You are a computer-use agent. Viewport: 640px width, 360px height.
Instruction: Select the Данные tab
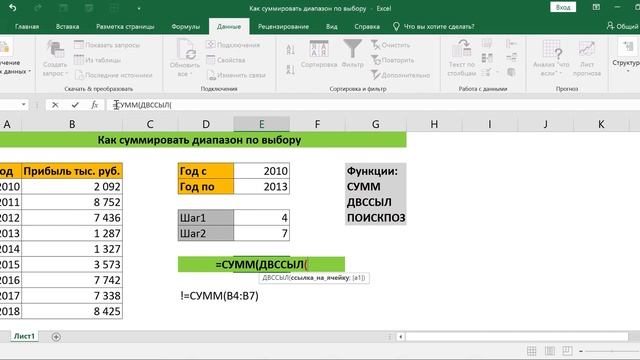point(229,27)
